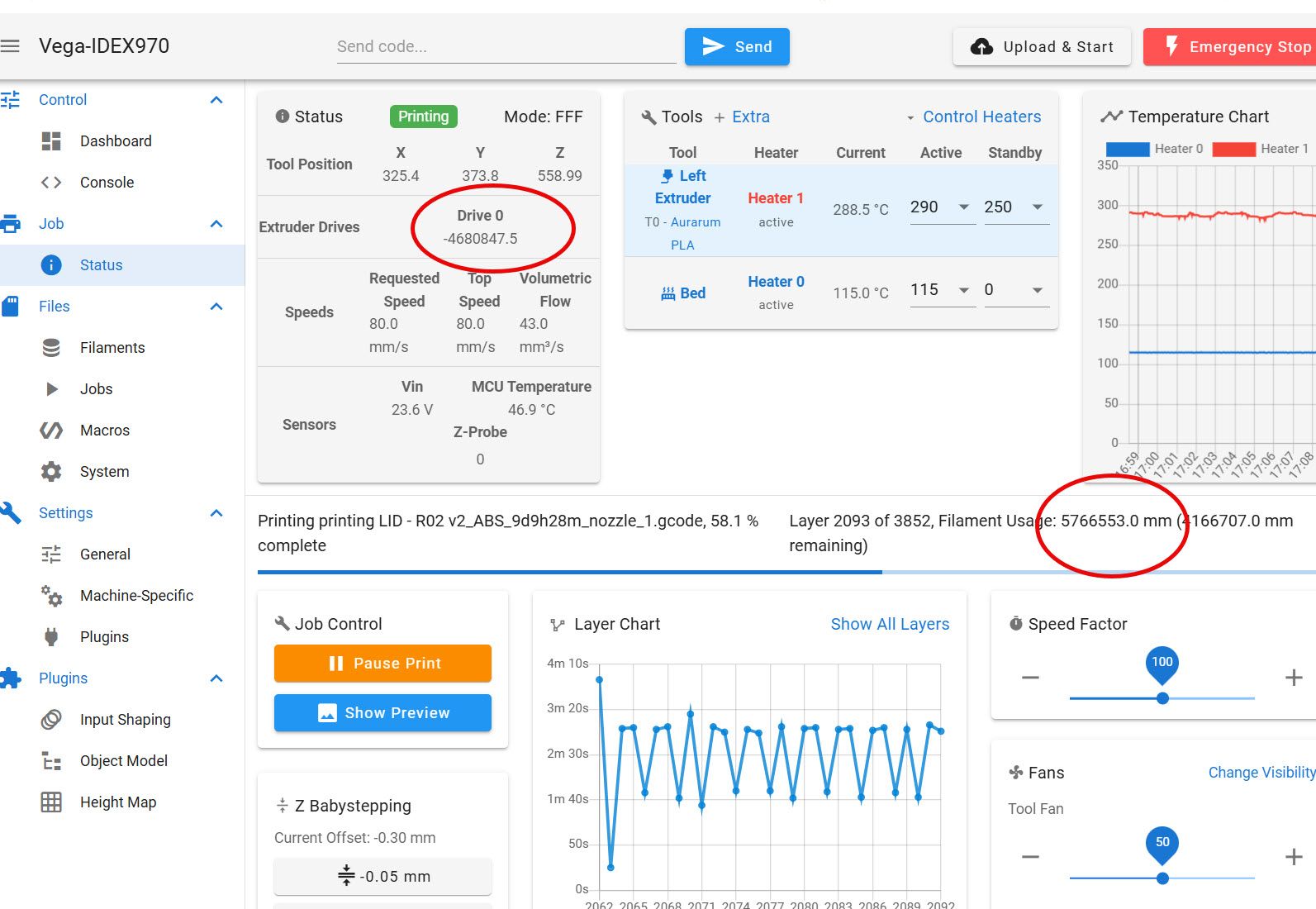Click the Height Map grid icon
The height and width of the screenshot is (909, 1316).
coord(51,802)
